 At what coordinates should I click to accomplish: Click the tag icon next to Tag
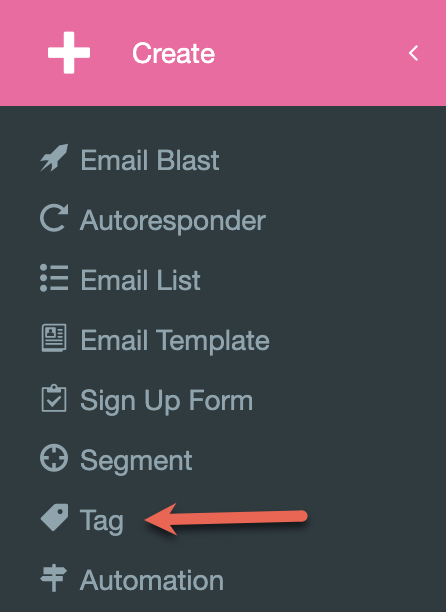[x=55, y=518]
